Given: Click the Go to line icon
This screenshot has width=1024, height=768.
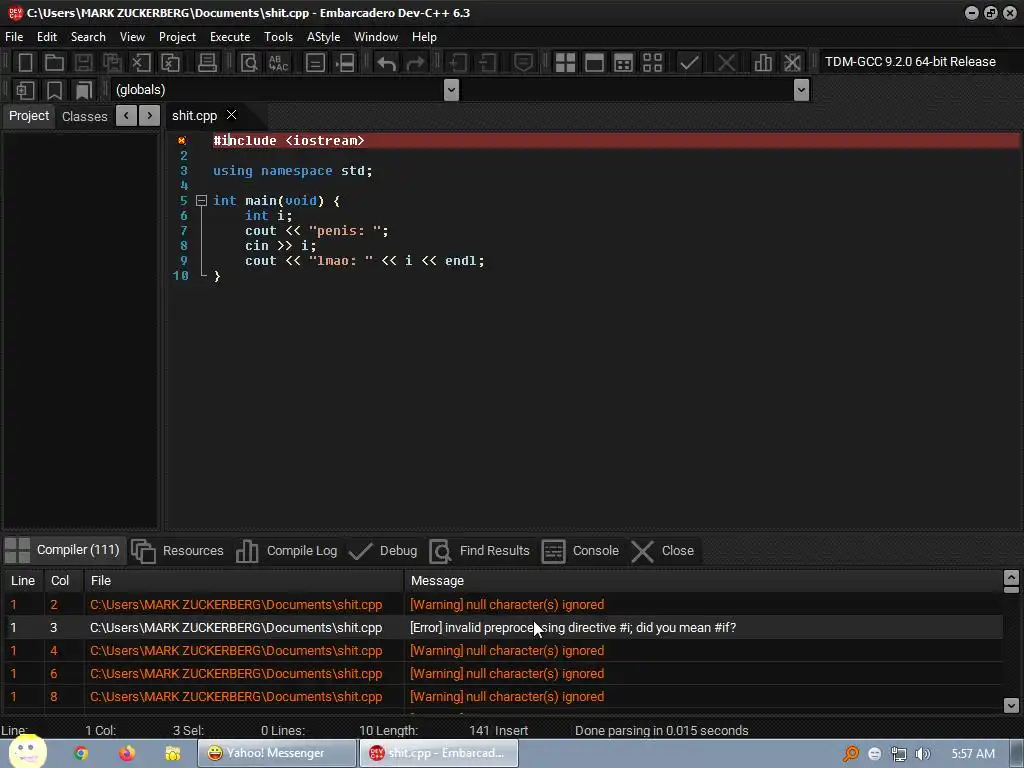Looking at the screenshot, I should (x=315, y=63).
